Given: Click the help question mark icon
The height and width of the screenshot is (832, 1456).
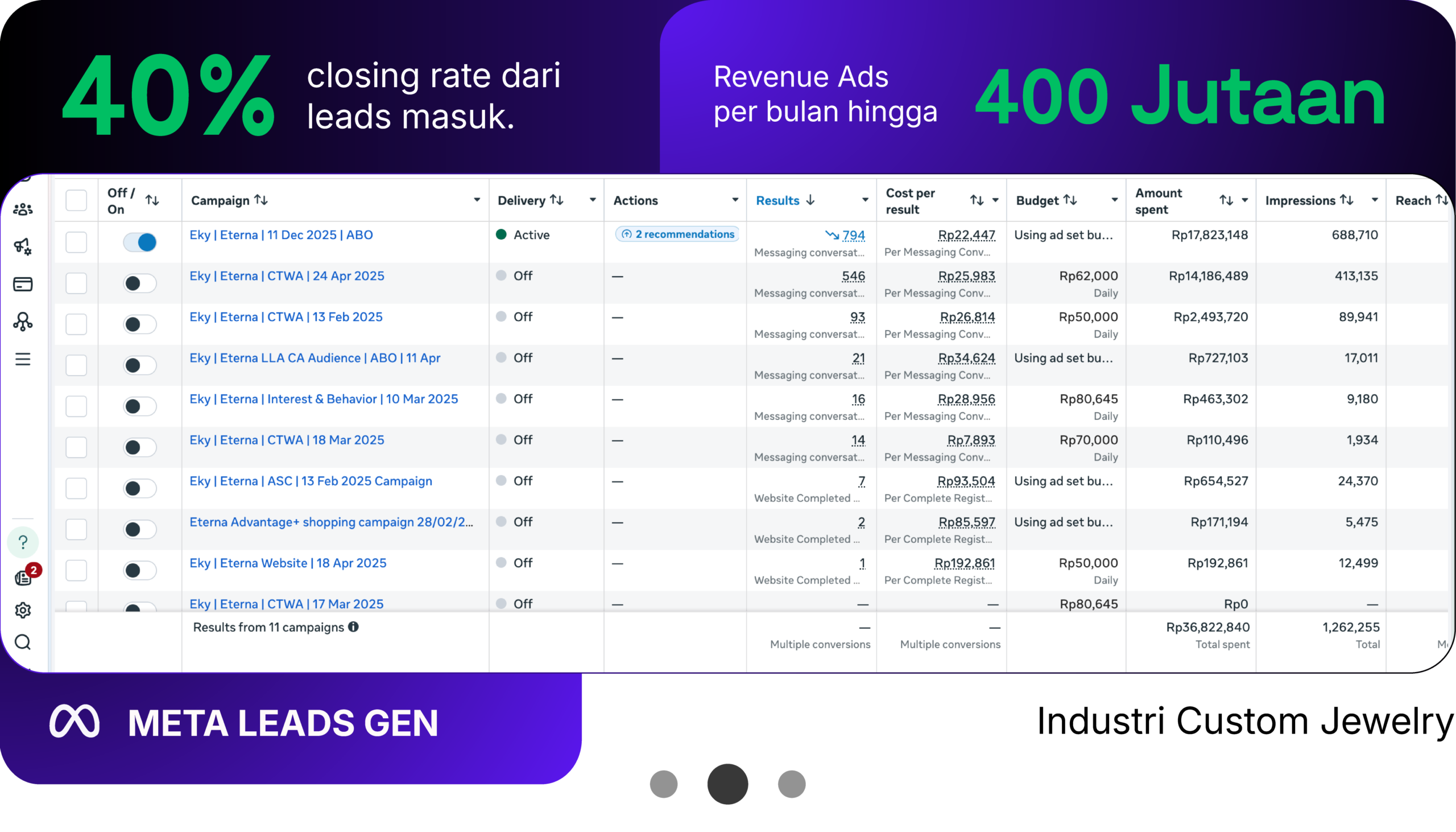Looking at the screenshot, I should coord(23,542).
